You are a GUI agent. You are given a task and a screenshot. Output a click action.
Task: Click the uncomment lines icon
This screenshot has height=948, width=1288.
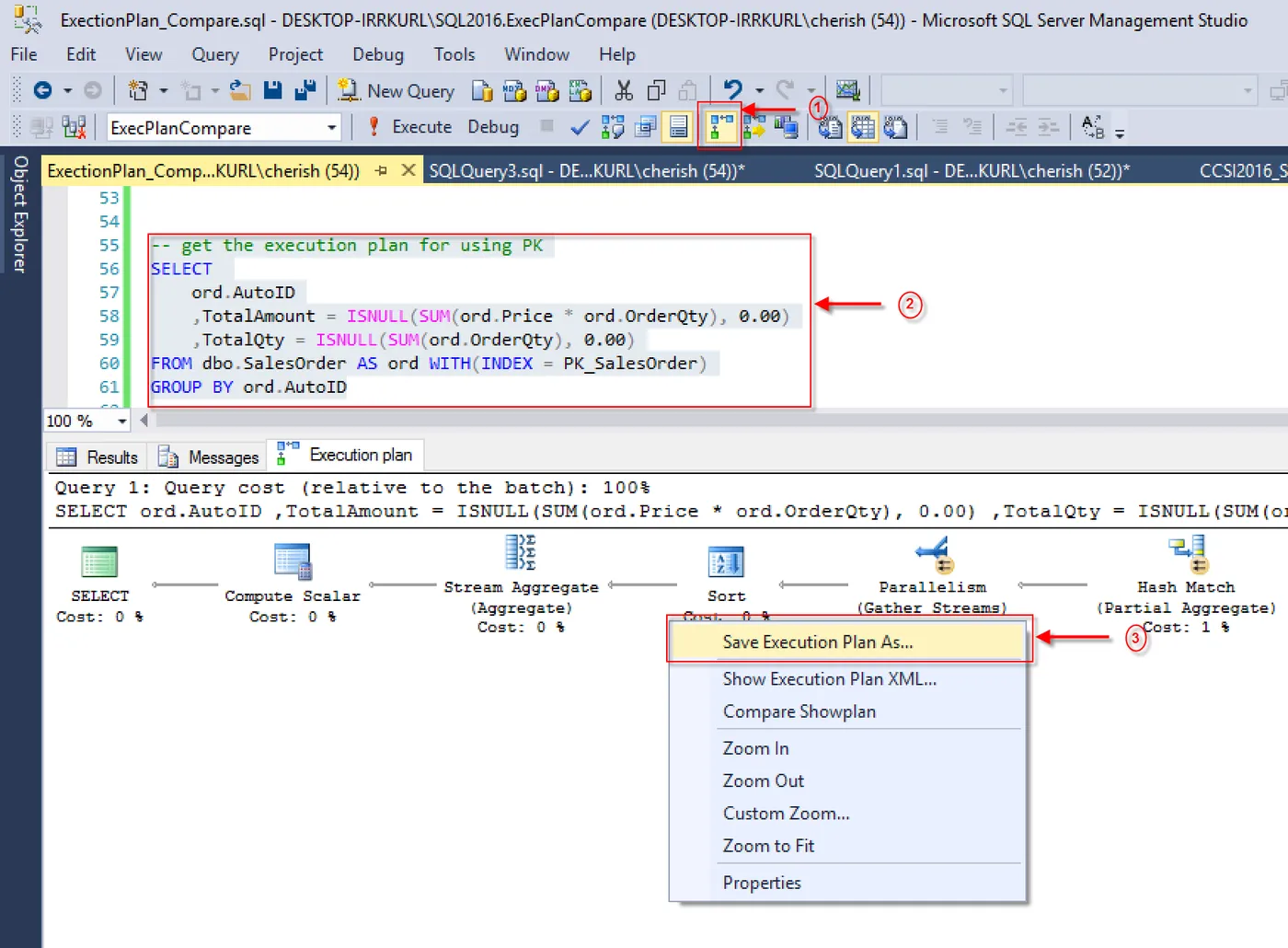972,126
